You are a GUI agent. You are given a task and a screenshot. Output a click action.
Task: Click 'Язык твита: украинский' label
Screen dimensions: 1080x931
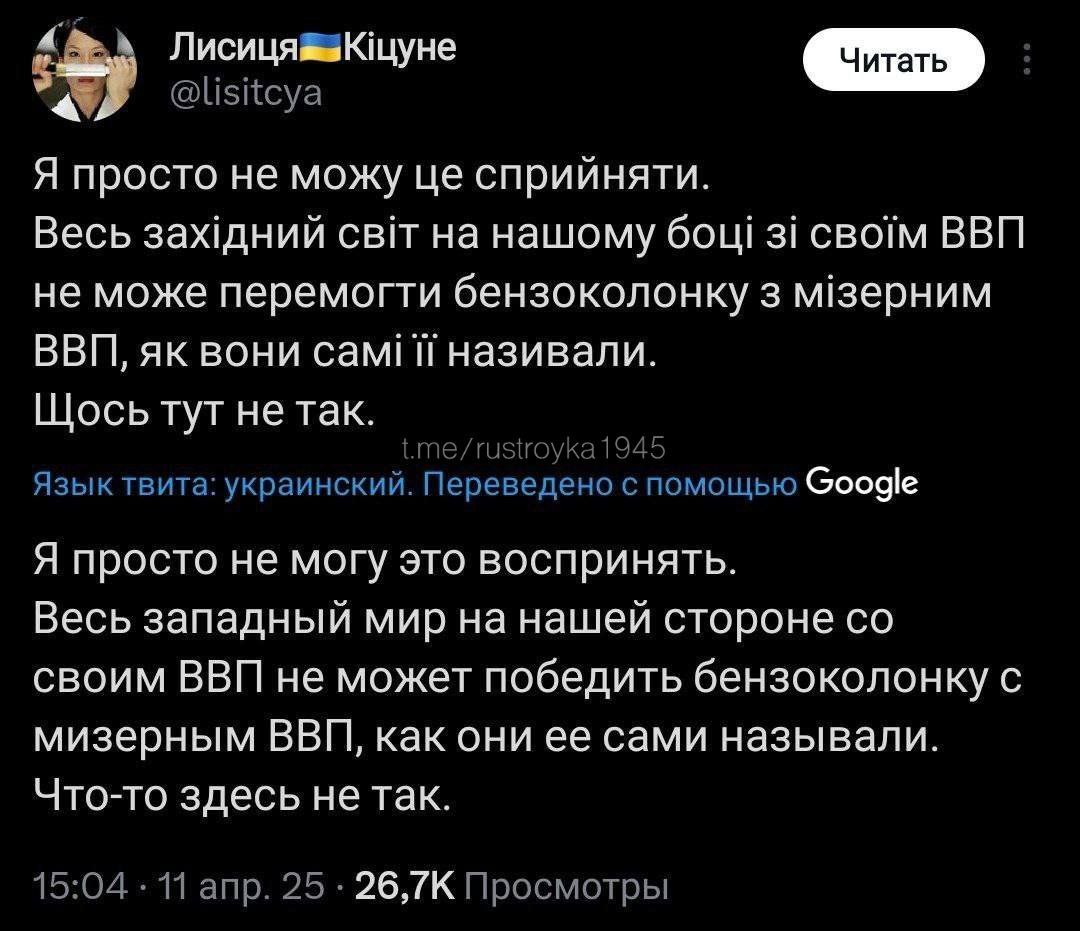[x=222, y=485]
